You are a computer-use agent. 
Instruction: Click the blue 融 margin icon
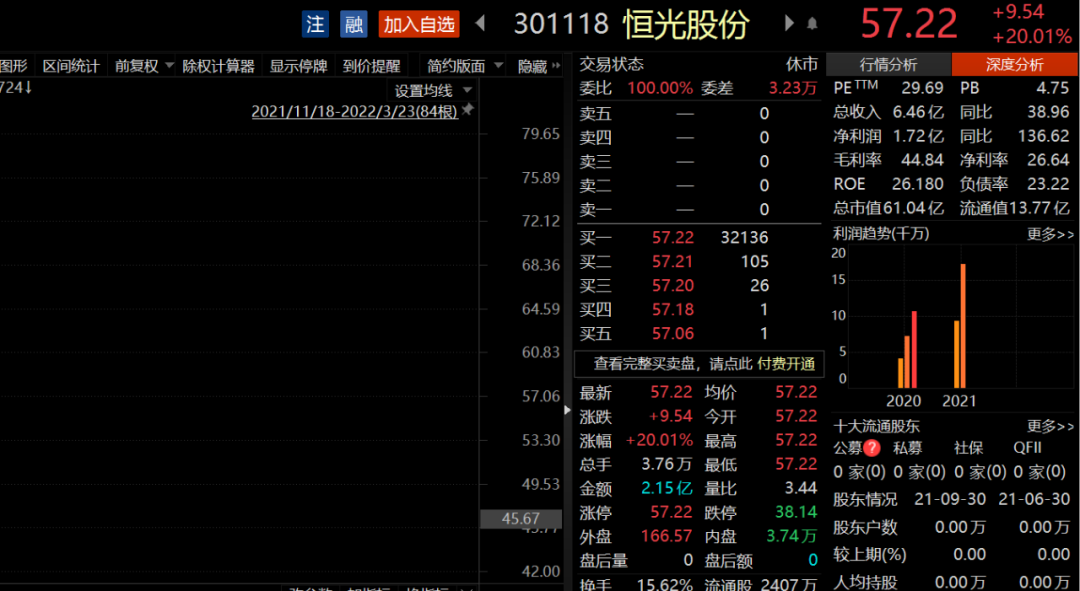[353, 25]
